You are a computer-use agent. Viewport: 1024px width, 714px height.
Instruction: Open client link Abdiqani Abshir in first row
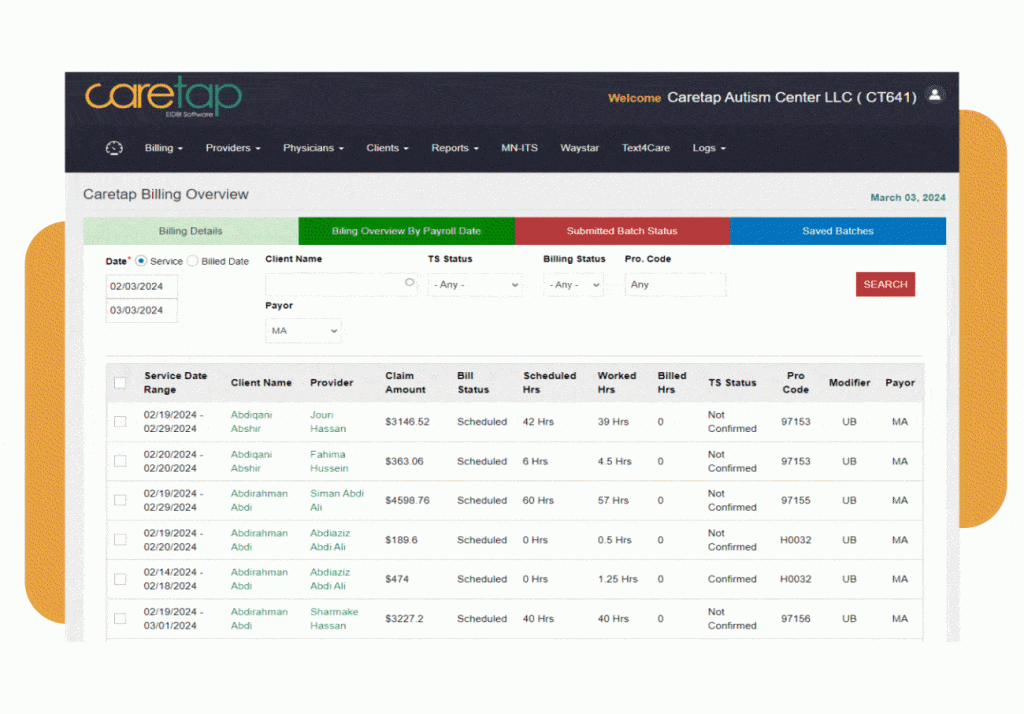click(251, 421)
